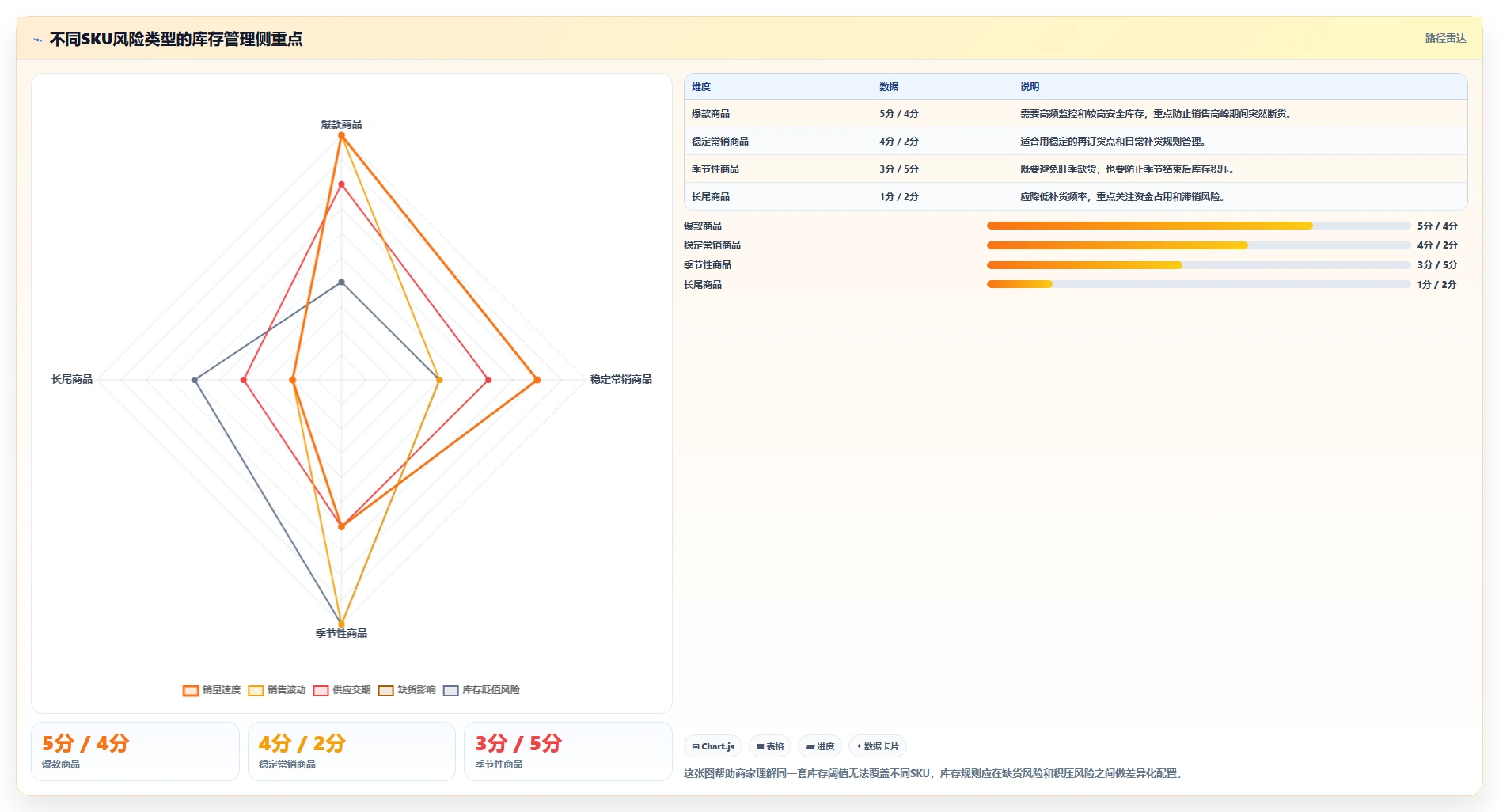
Task: Click the 稳定常销商品 progress bar
Action: pyautogui.click(x=1198, y=245)
